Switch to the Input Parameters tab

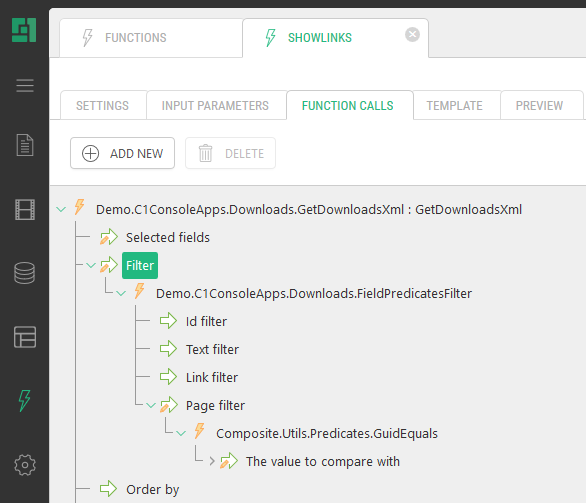pyautogui.click(x=216, y=105)
